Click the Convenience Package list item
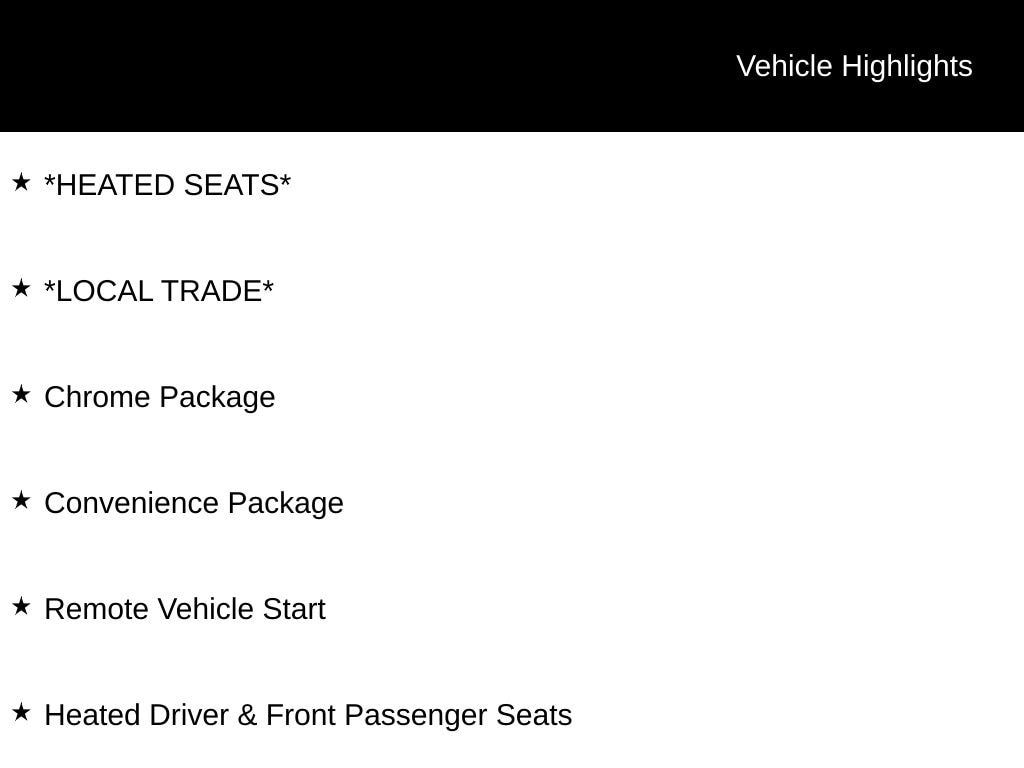This screenshot has height=768, width=1024. point(194,503)
